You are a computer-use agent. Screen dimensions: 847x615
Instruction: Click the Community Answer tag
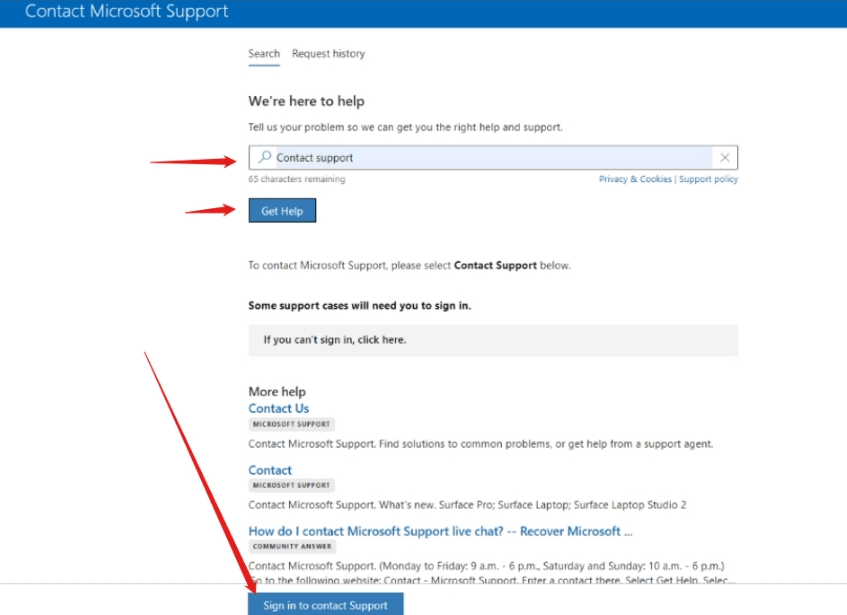[x=292, y=546]
